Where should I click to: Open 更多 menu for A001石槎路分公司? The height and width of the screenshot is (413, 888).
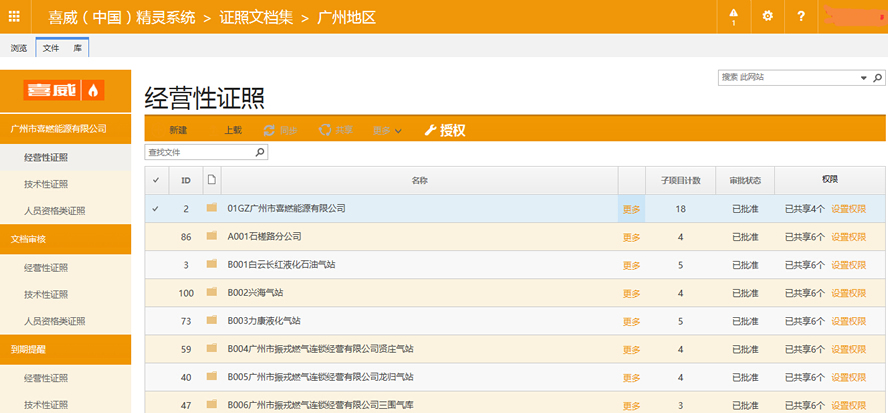tap(631, 237)
